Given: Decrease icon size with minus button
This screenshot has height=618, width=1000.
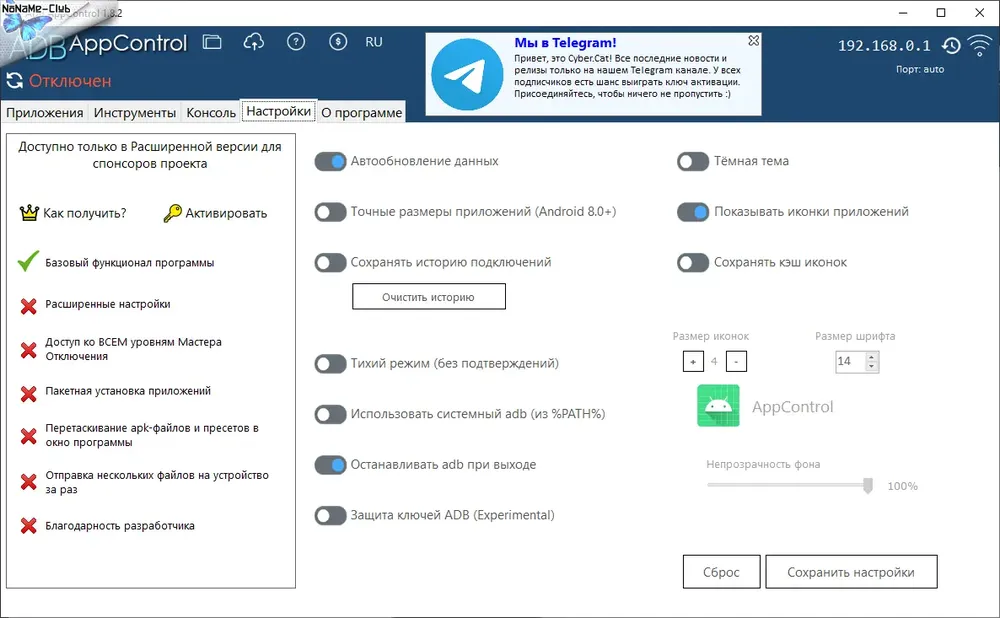Looking at the screenshot, I should tap(736, 362).
